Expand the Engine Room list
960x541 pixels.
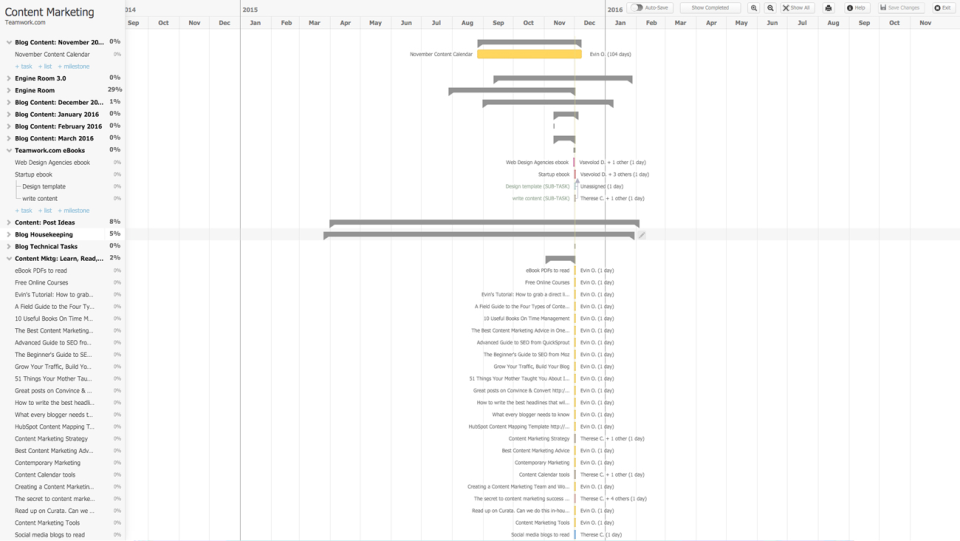(x=9, y=91)
